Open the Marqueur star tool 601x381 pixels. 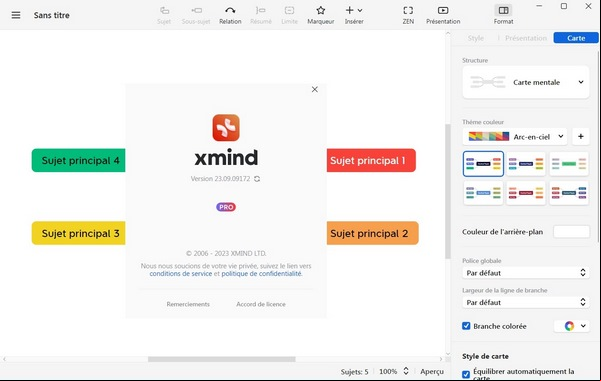point(320,15)
